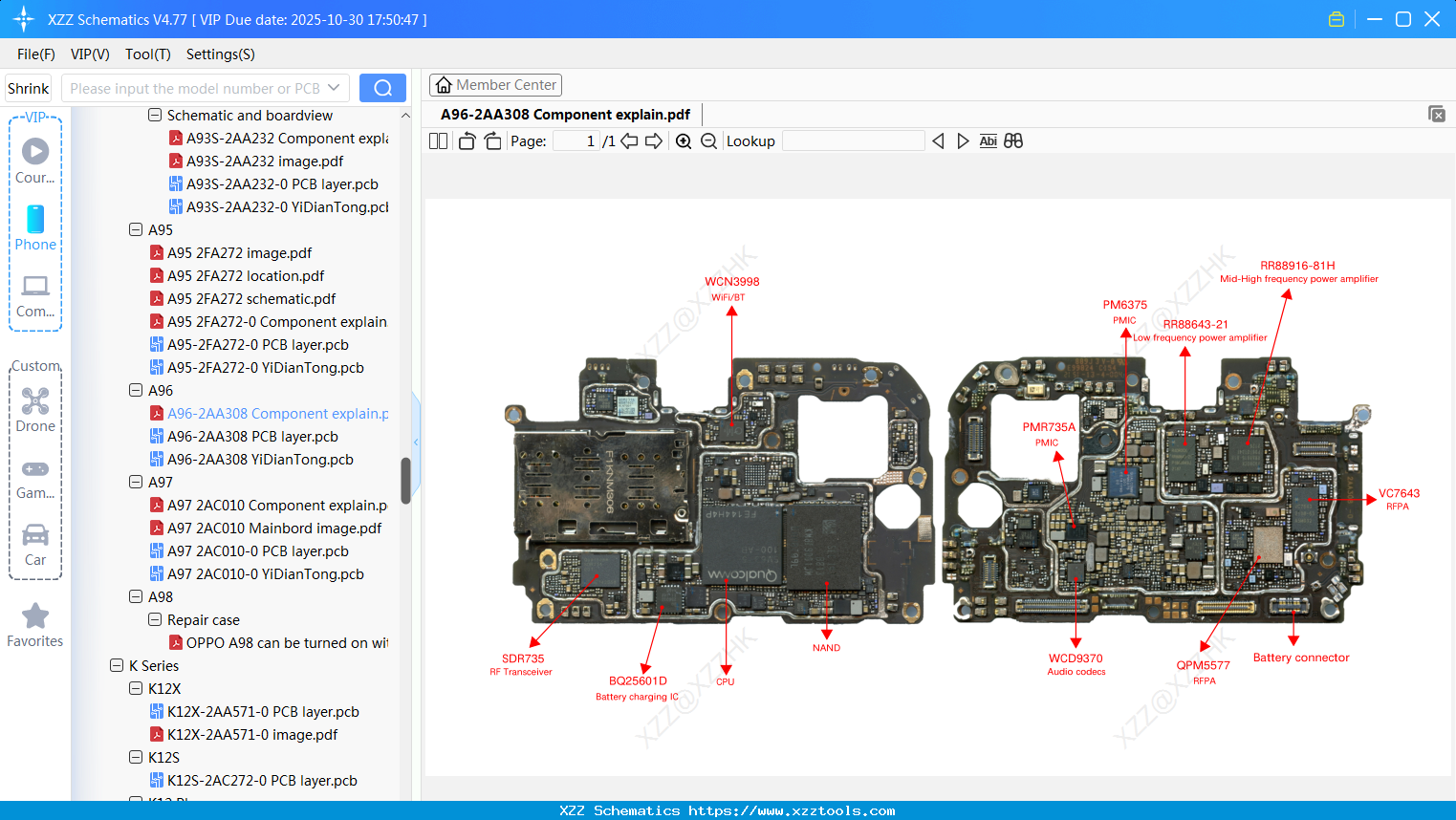Rotate the page counterclockwise
The width and height of the screenshot is (1456, 820).
click(x=466, y=140)
